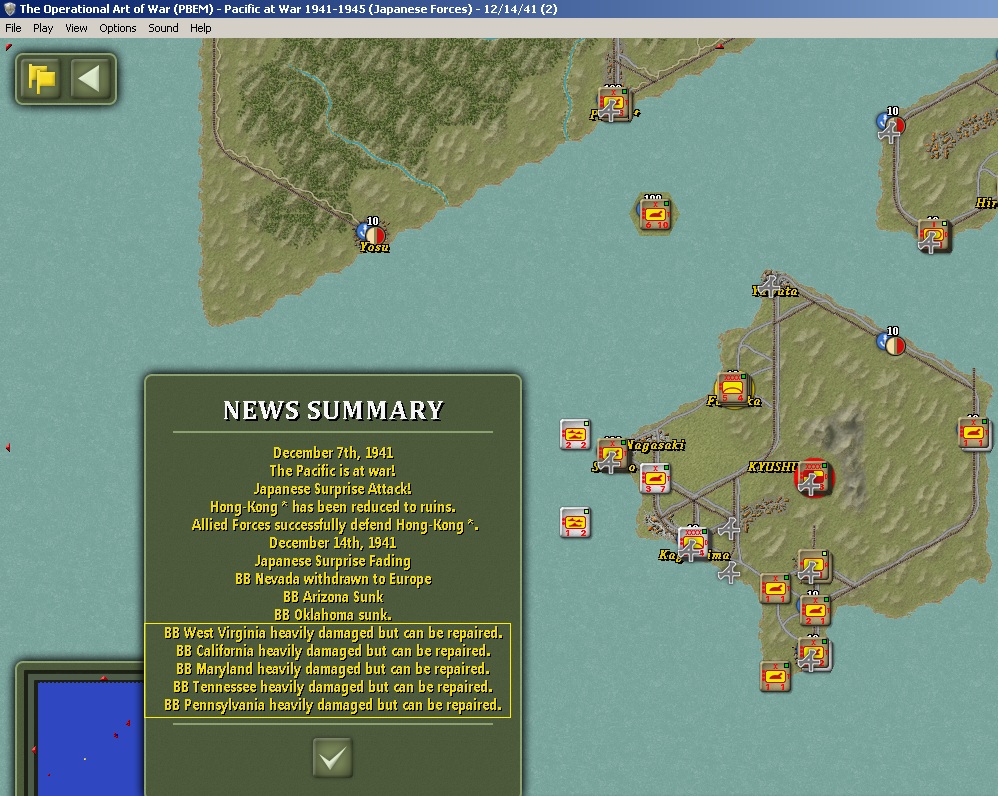This screenshot has height=796, width=998.
Task: Select the upper southern Kyushu unit marked 1 1
Action: [x=775, y=589]
